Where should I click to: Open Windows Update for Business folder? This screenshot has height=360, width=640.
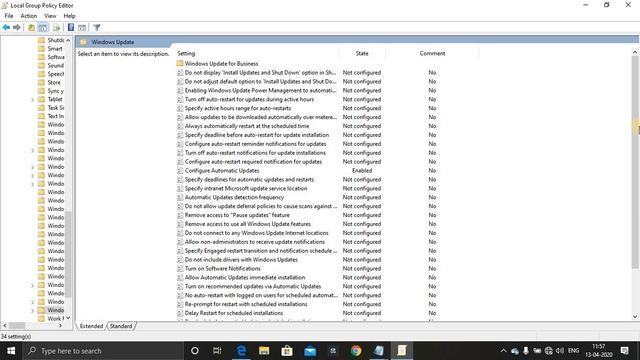(x=221, y=64)
